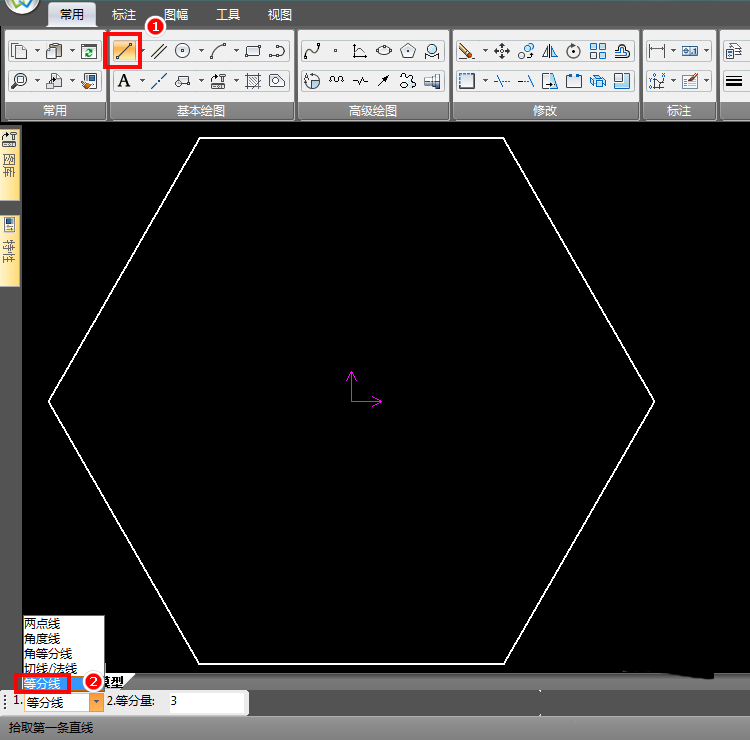Switch to the 常用 ribbon tab

[72, 15]
